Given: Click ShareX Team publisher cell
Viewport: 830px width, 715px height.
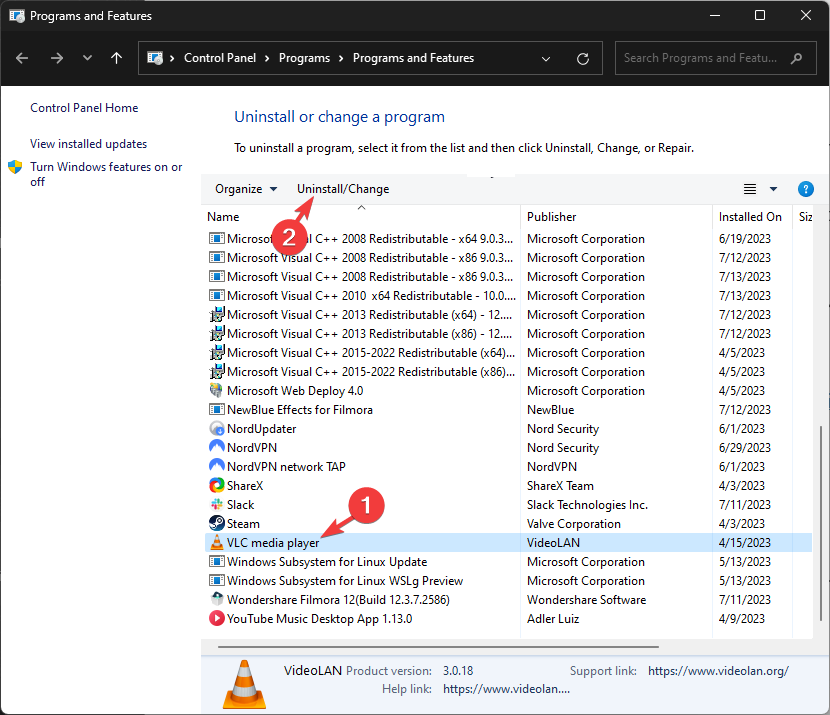Looking at the screenshot, I should [560, 486].
